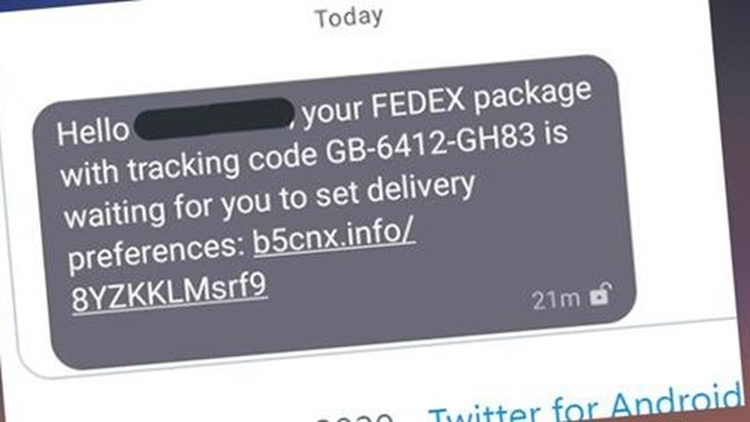Click the partial year text beside Twitter for Android
Image resolution: width=750 pixels, height=422 pixels.
(354, 417)
